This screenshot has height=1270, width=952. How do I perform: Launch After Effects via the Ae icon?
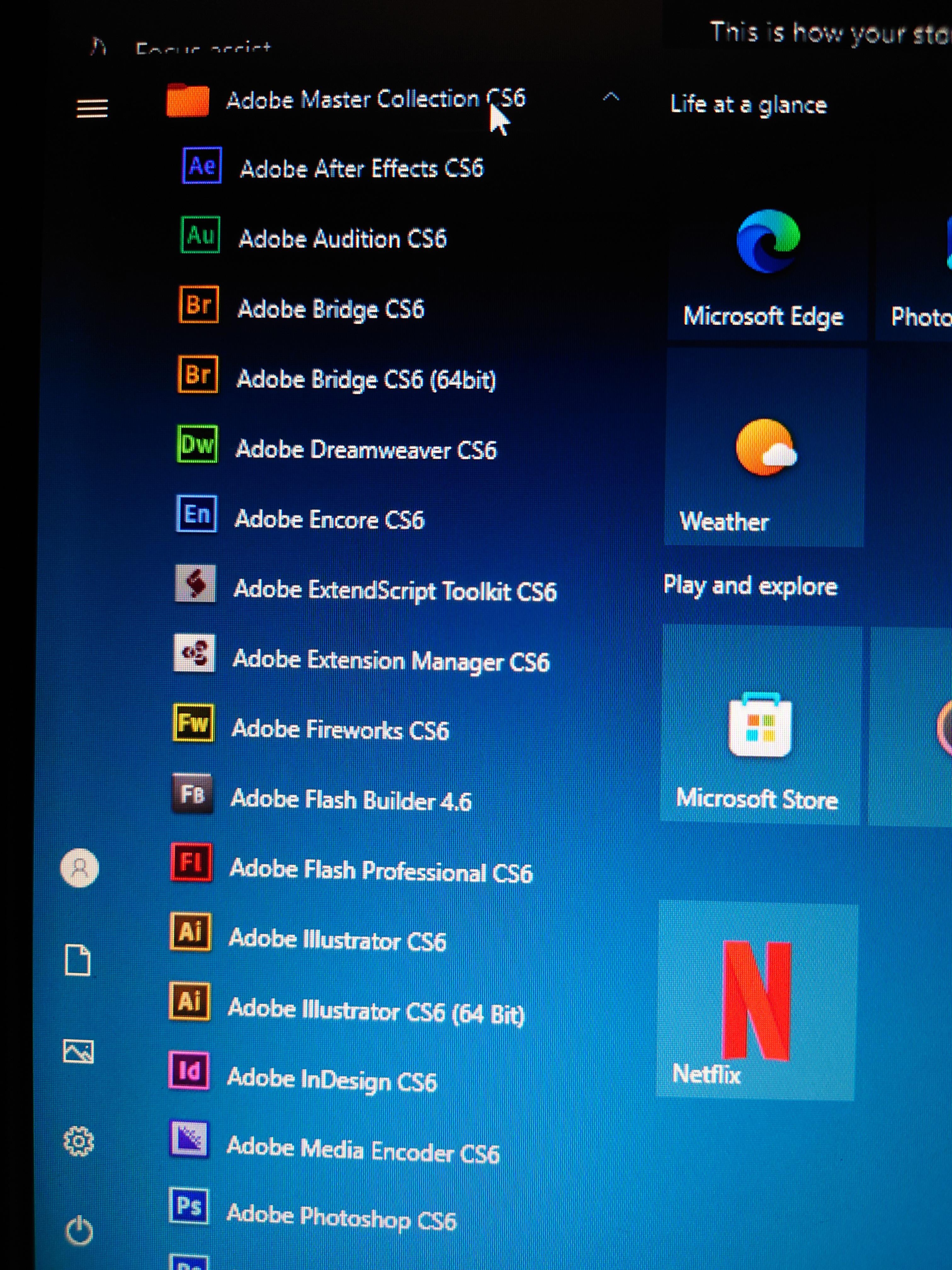tap(201, 165)
